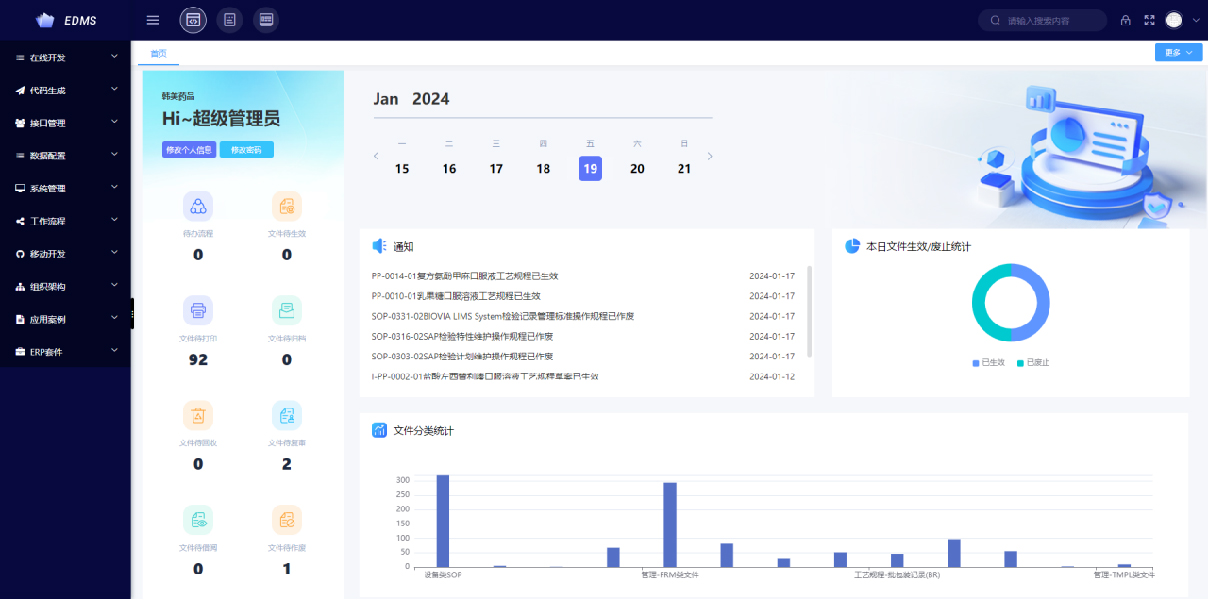Open the 更多 dropdown button
This screenshot has width=1208, height=600.
point(1177,53)
